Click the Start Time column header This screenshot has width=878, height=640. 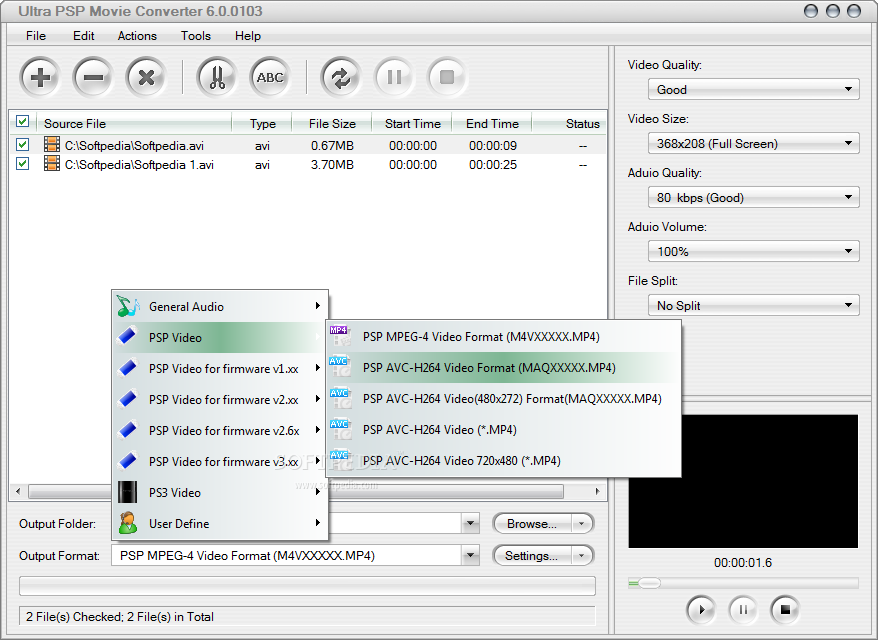click(413, 123)
